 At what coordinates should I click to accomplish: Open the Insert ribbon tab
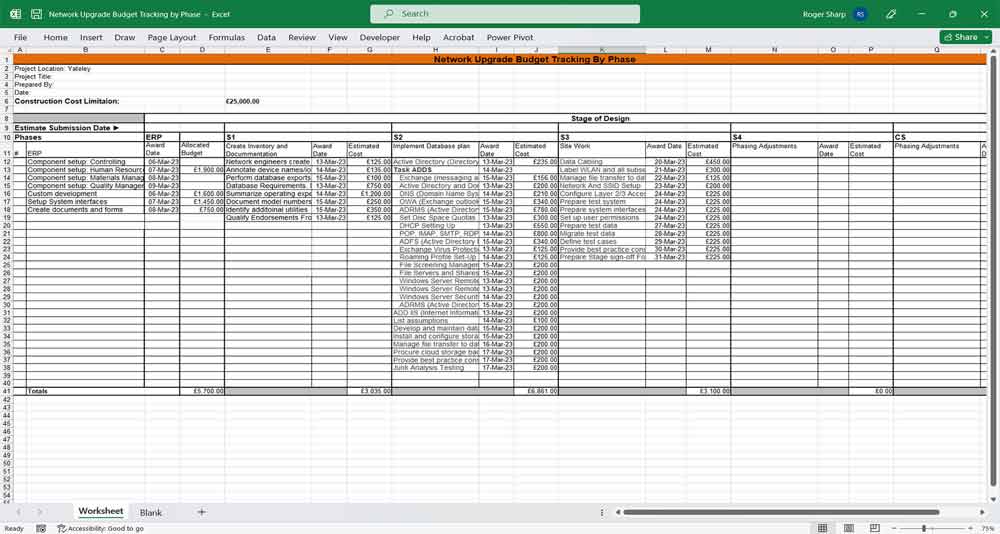tap(91, 38)
